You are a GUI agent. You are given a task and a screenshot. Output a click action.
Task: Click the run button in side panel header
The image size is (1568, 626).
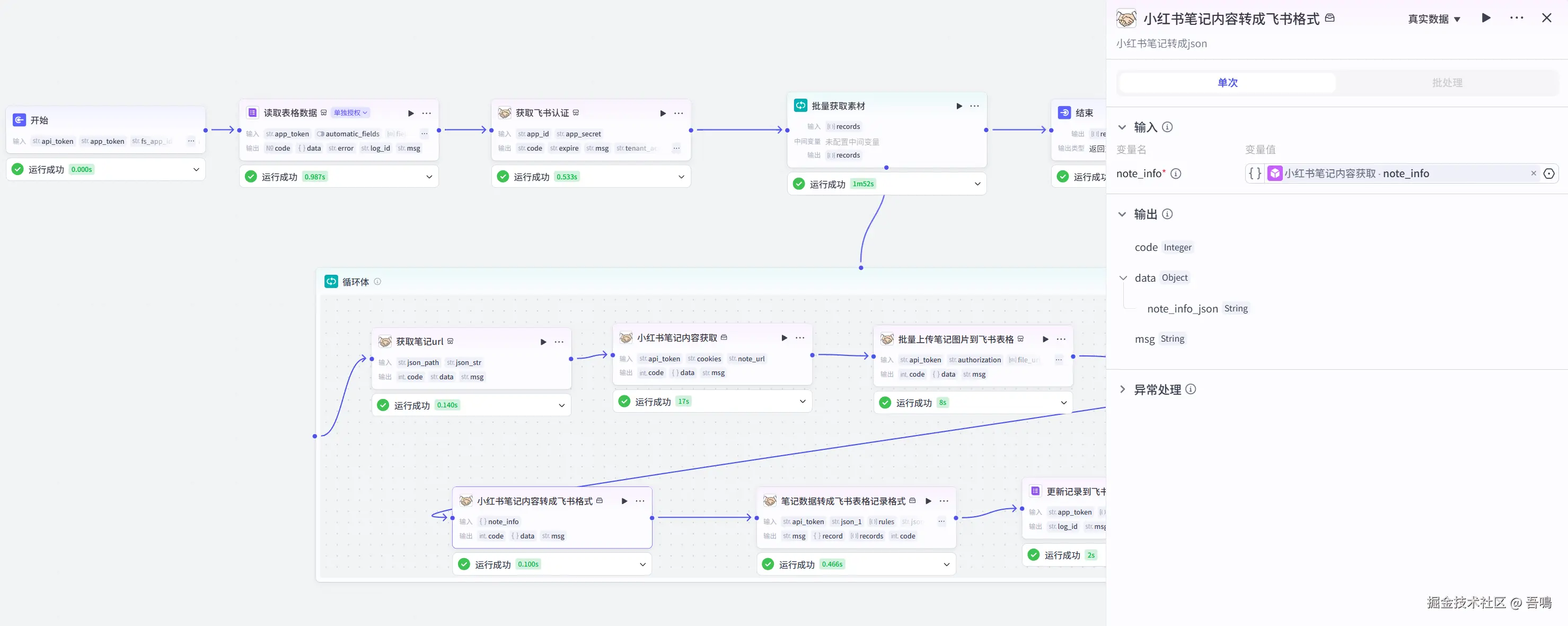1486,18
